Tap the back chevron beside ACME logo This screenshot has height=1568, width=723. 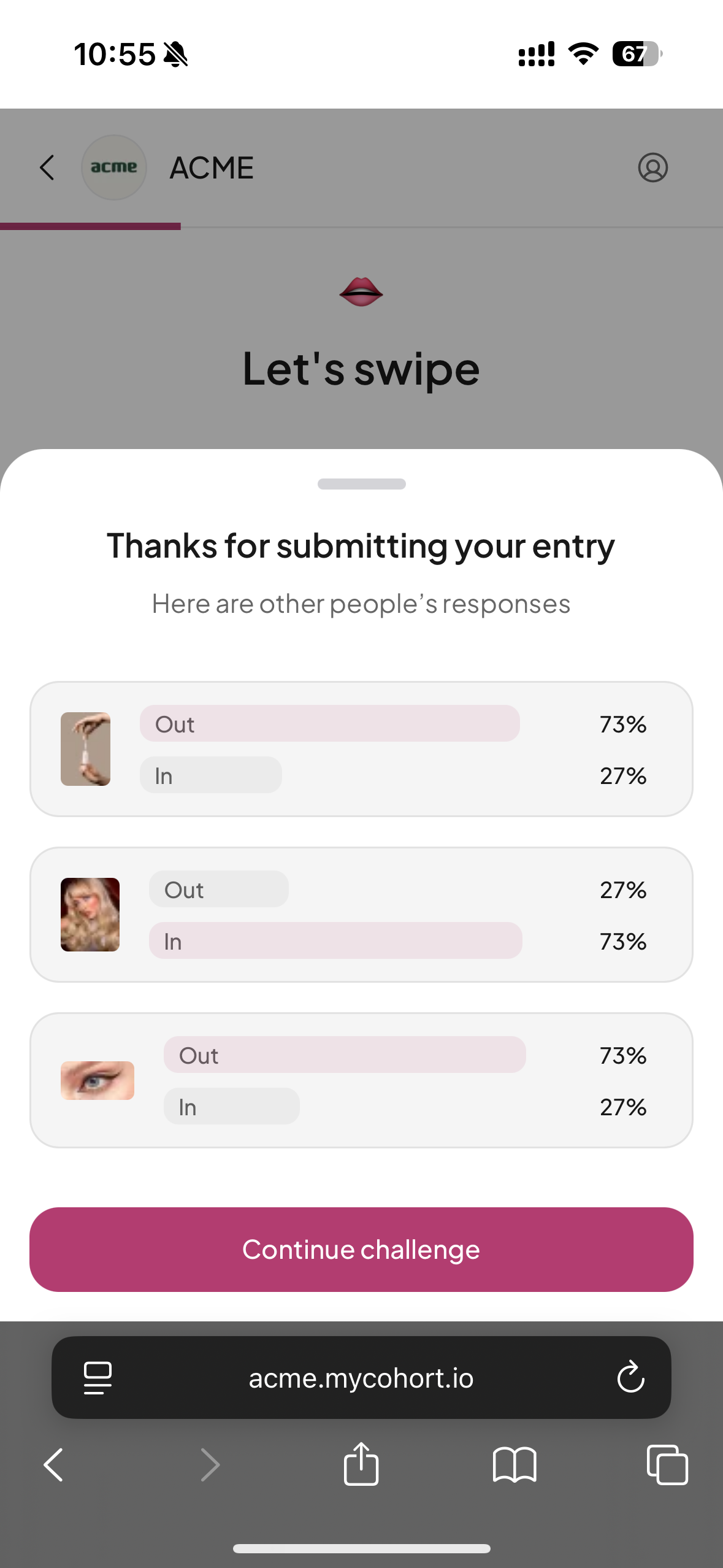tap(47, 167)
